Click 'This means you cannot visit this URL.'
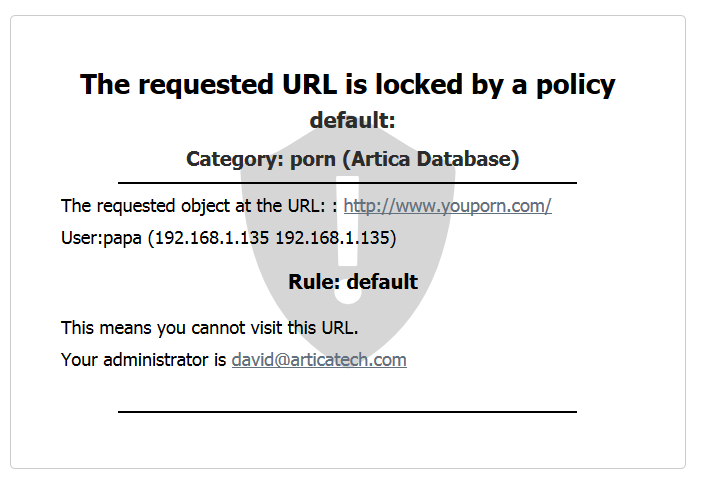The height and width of the screenshot is (483, 703). (x=209, y=328)
